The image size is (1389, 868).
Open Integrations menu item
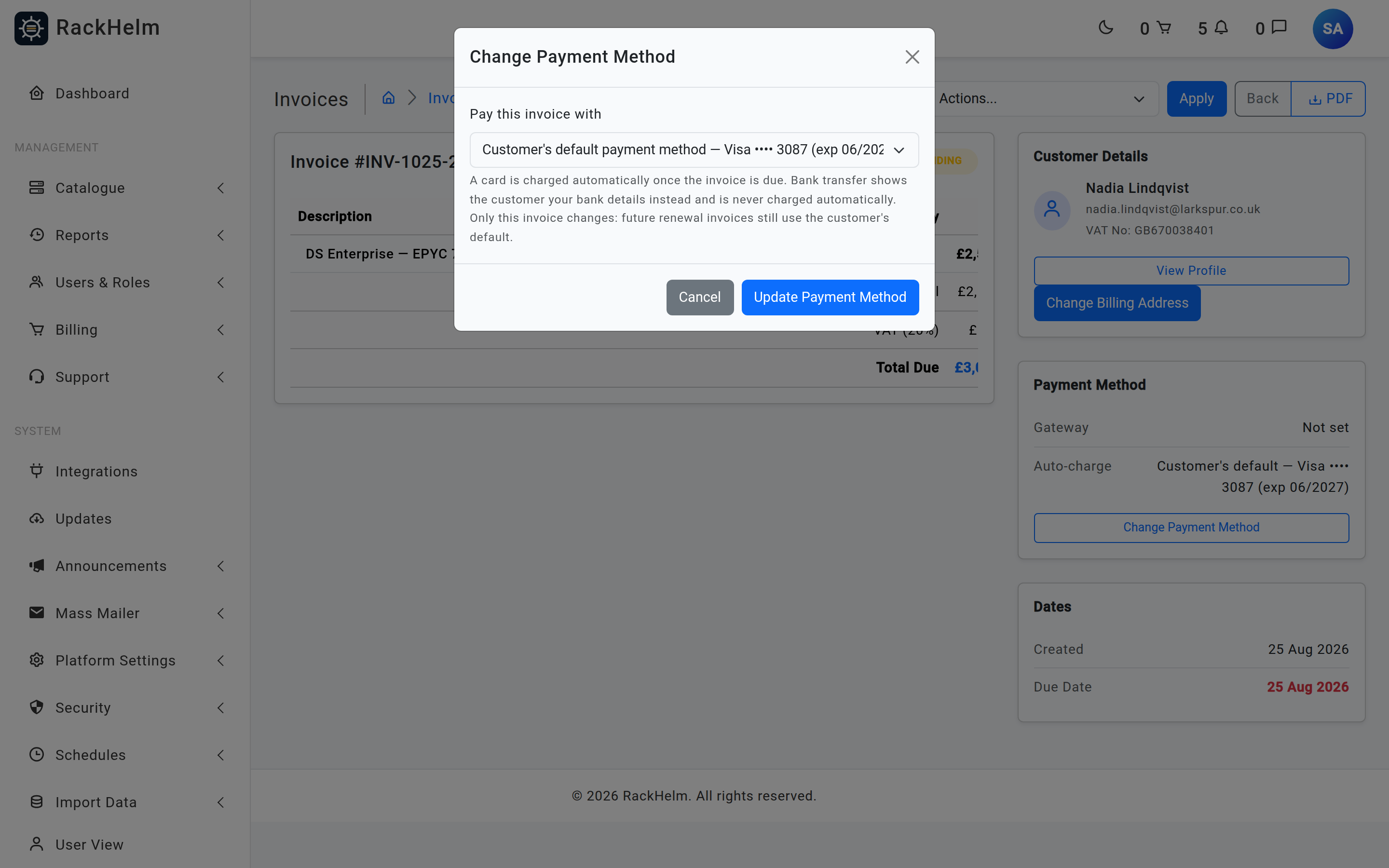tap(125, 471)
